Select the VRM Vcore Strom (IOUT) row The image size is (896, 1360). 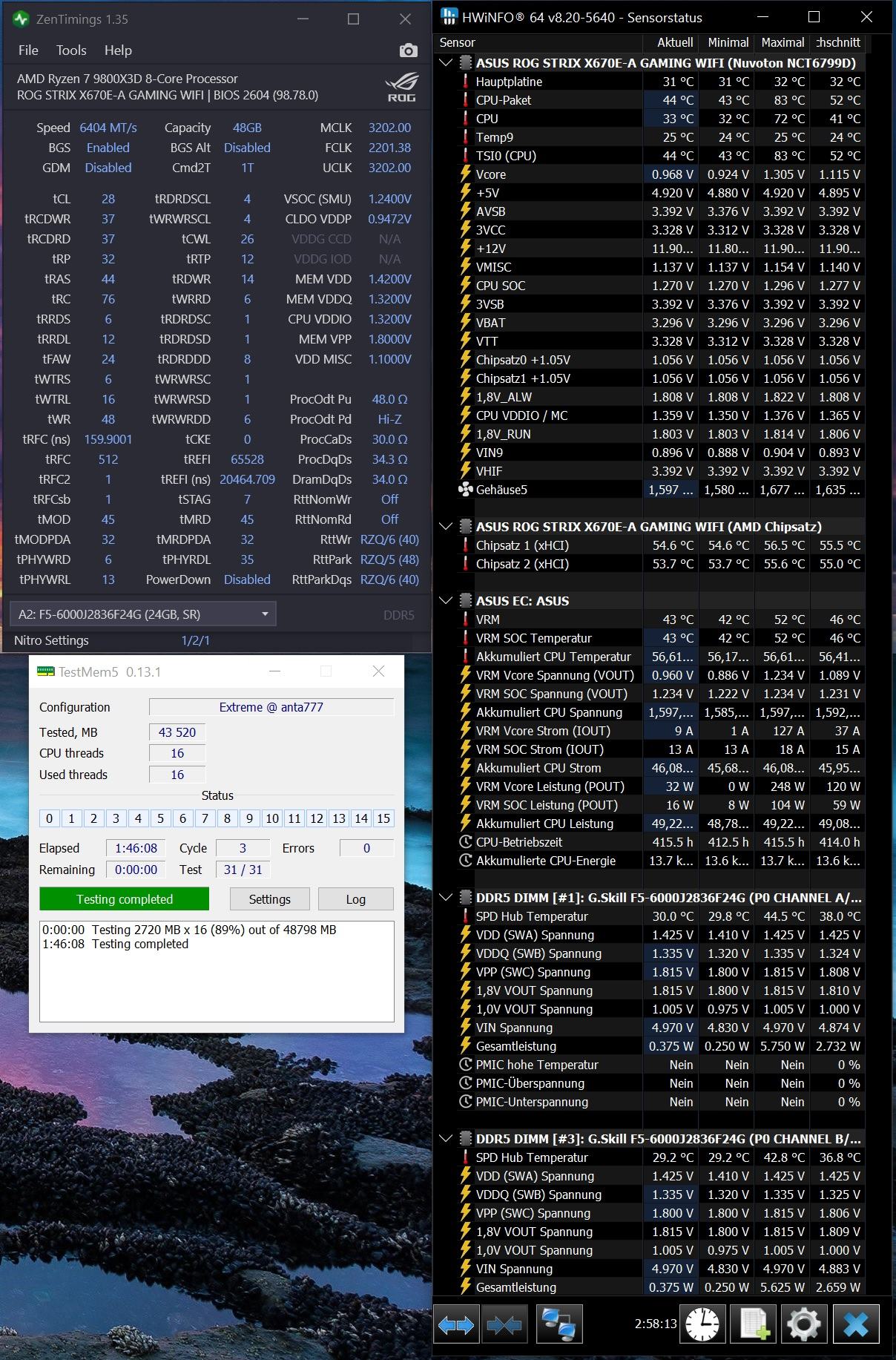tap(650, 731)
